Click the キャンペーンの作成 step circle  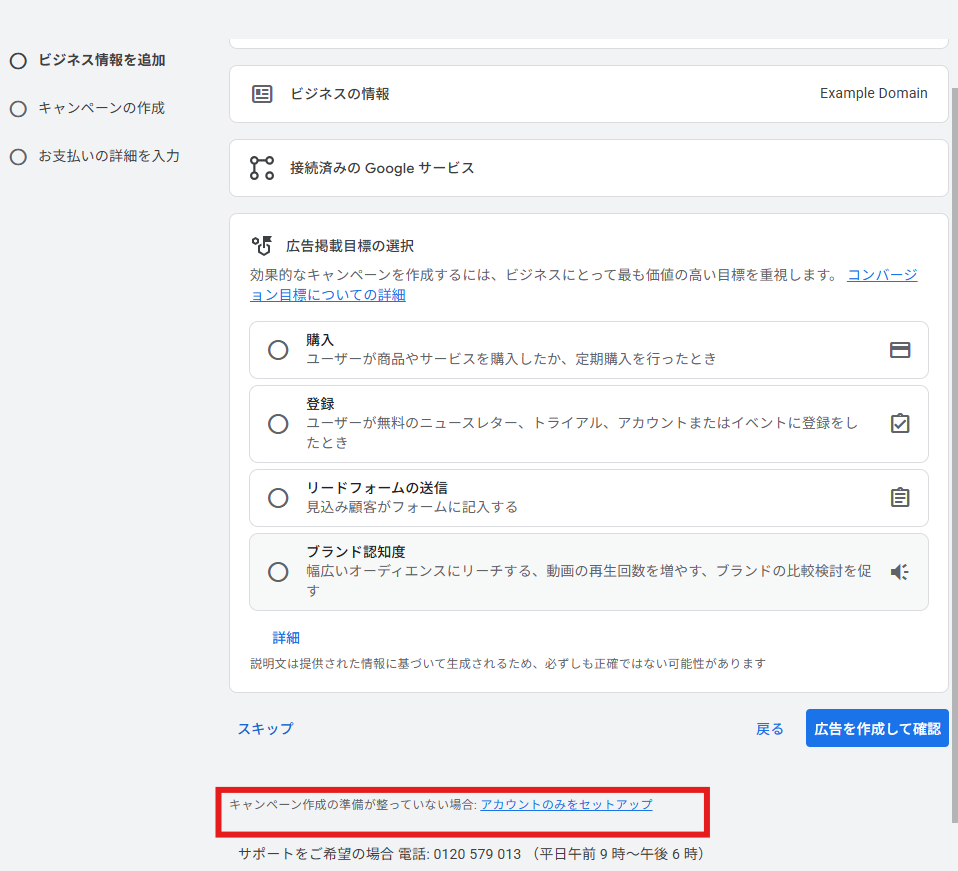[x=18, y=109]
